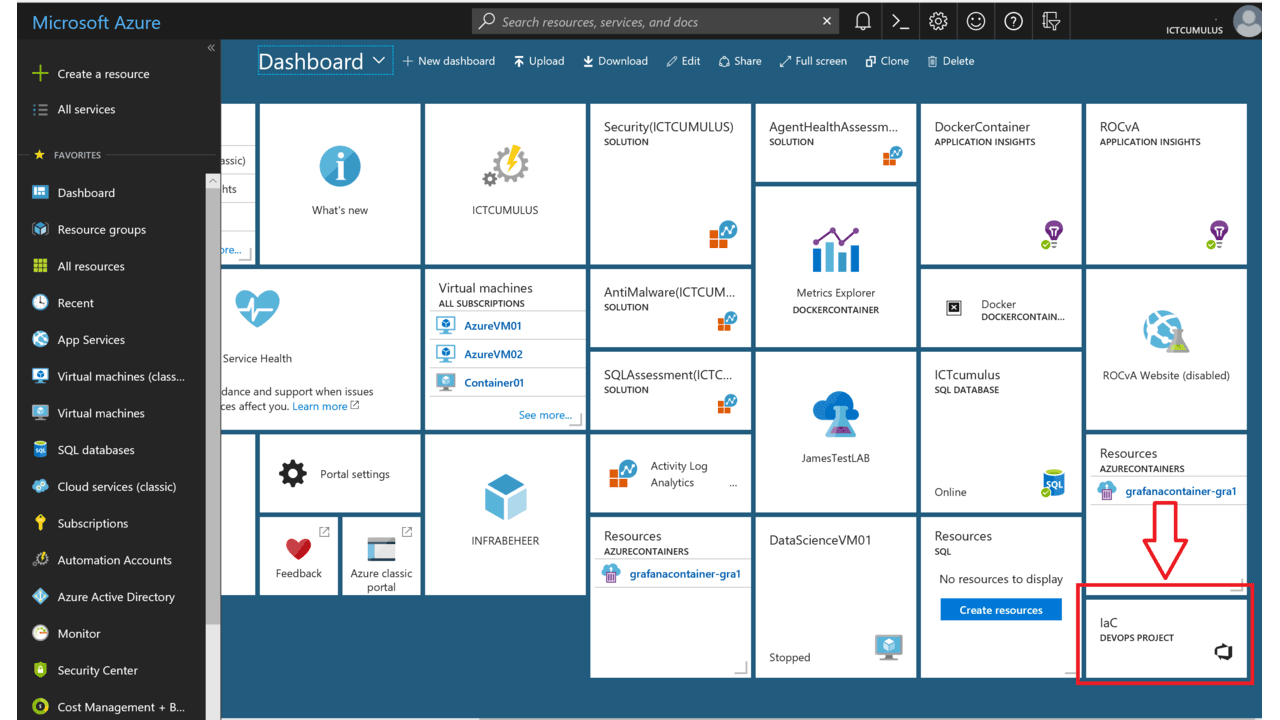Collapse the left navigation menu chevron
This screenshot has height=720, width=1280.
click(x=211, y=48)
